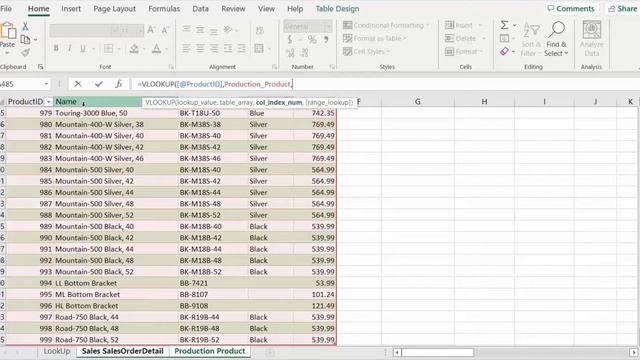The width and height of the screenshot is (640, 360).
Task: Open the Clipboard dialog launcher
Action: tap(40, 67)
